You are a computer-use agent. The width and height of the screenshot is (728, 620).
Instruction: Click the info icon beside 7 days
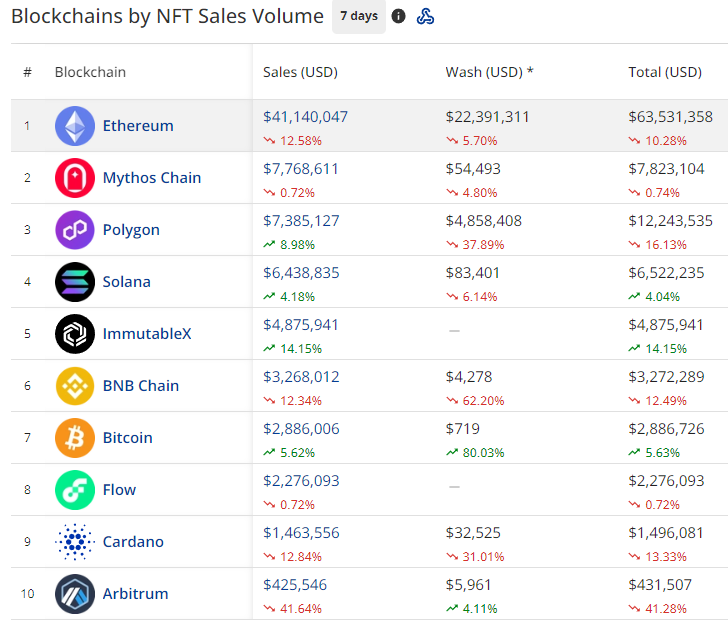398,16
